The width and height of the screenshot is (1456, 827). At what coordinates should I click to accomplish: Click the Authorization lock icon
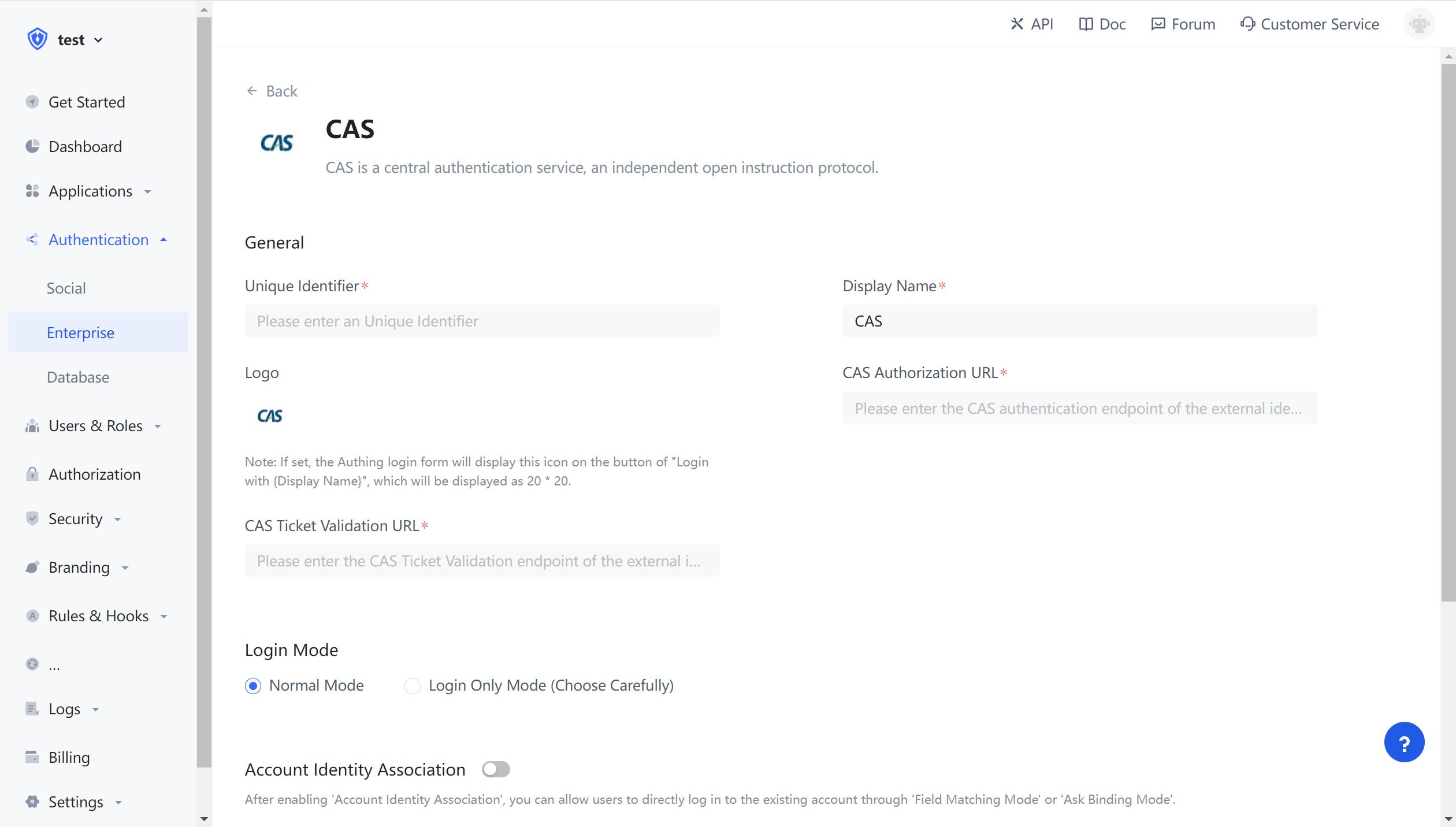pos(33,474)
